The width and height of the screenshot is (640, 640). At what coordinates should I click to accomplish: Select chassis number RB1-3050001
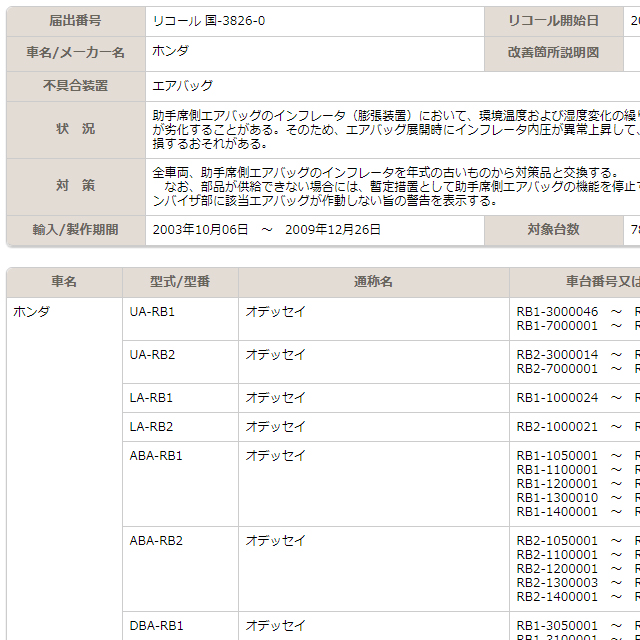tap(557, 626)
